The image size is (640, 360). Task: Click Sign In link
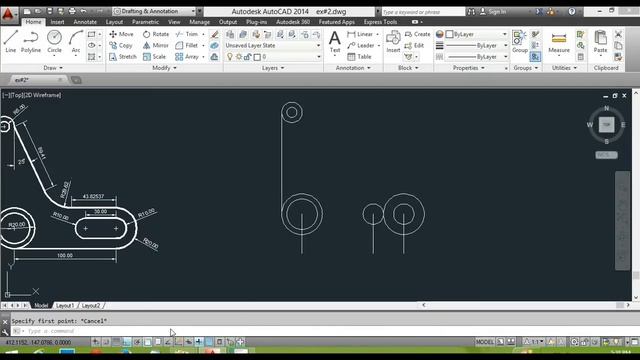click(x=497, y=11)
